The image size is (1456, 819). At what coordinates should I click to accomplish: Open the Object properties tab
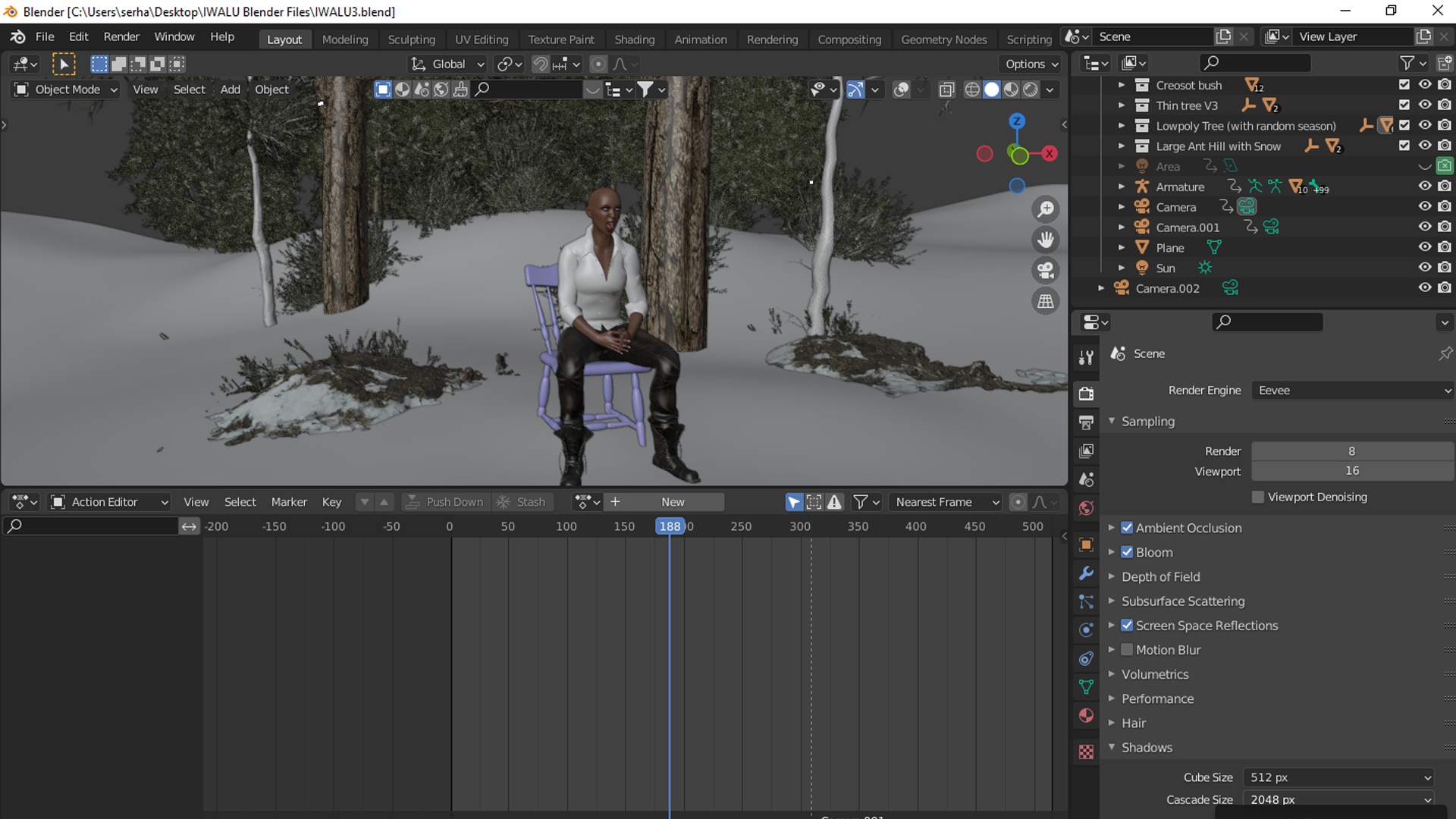tap(1086, 544)
